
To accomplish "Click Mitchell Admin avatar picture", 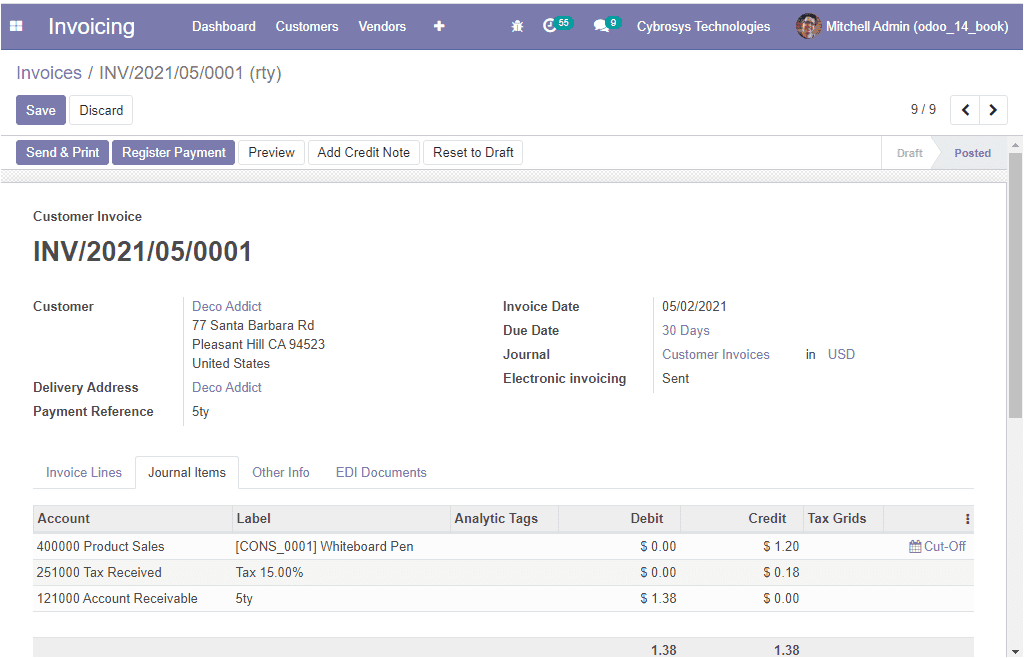I will click(808, 26).
